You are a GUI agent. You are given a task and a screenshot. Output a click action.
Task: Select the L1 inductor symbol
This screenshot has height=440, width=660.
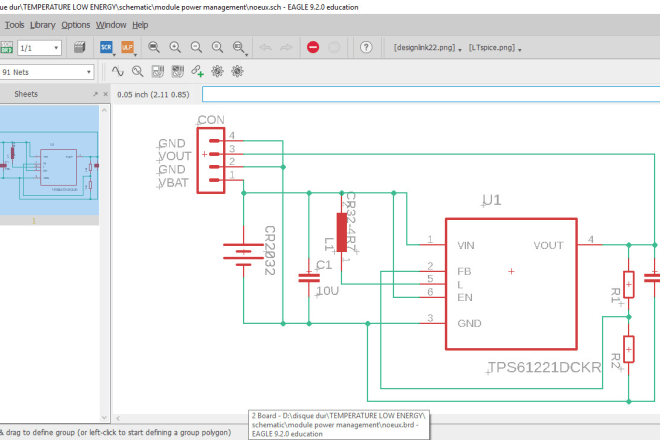pyautogui.click(x=342, y=232)
